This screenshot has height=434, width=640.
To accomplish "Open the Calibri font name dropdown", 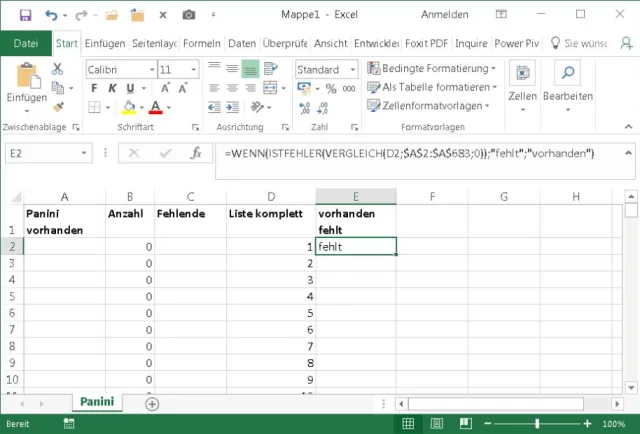I will click(x=151, y=70).
